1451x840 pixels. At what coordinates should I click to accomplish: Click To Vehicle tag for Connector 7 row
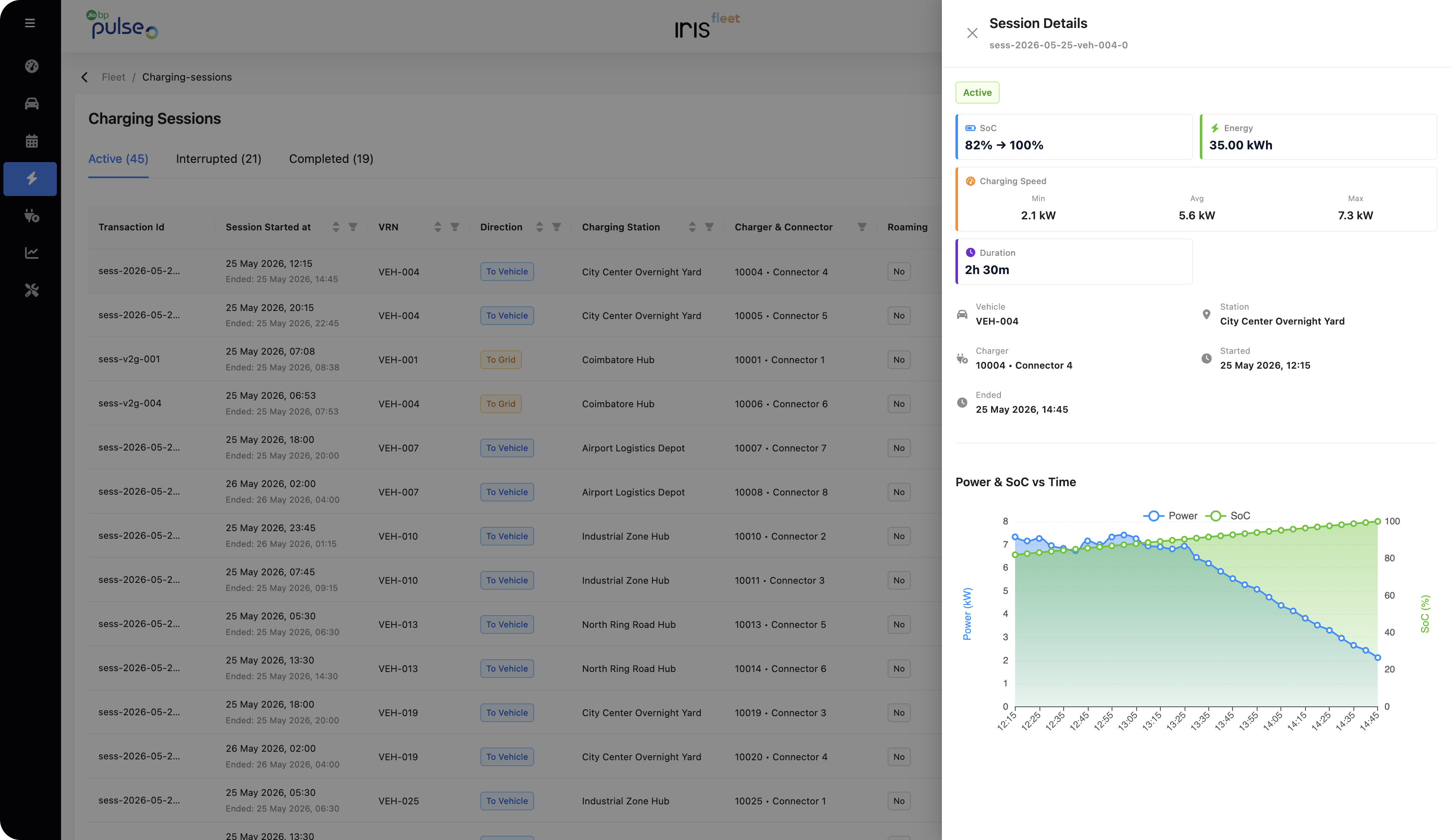507,448
